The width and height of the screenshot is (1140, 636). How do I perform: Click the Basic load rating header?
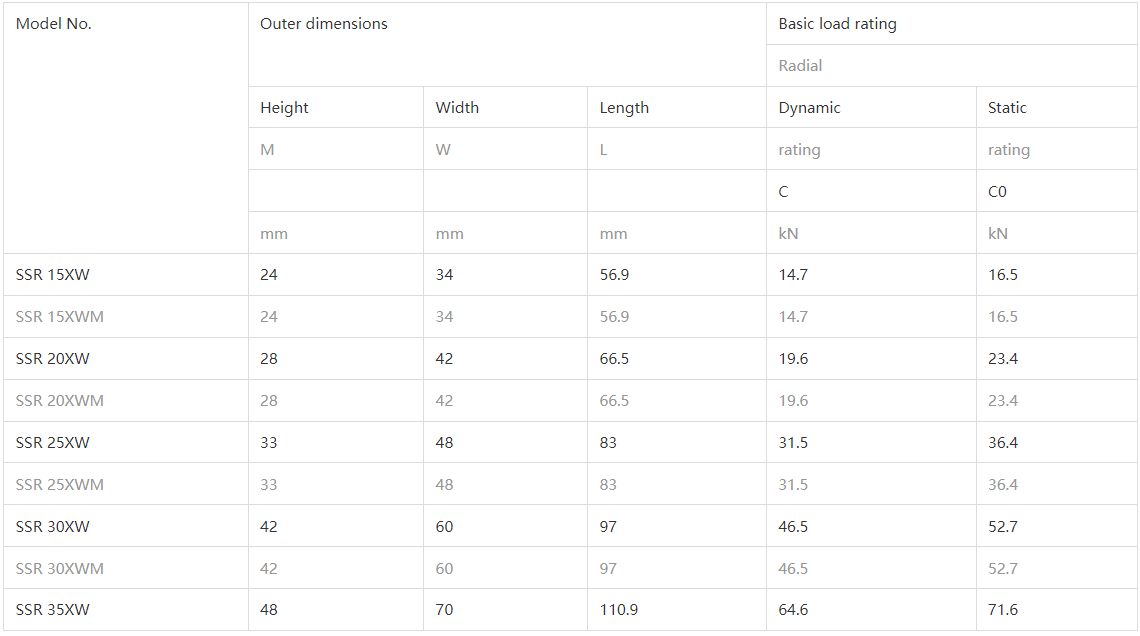(x=838, y=24)
